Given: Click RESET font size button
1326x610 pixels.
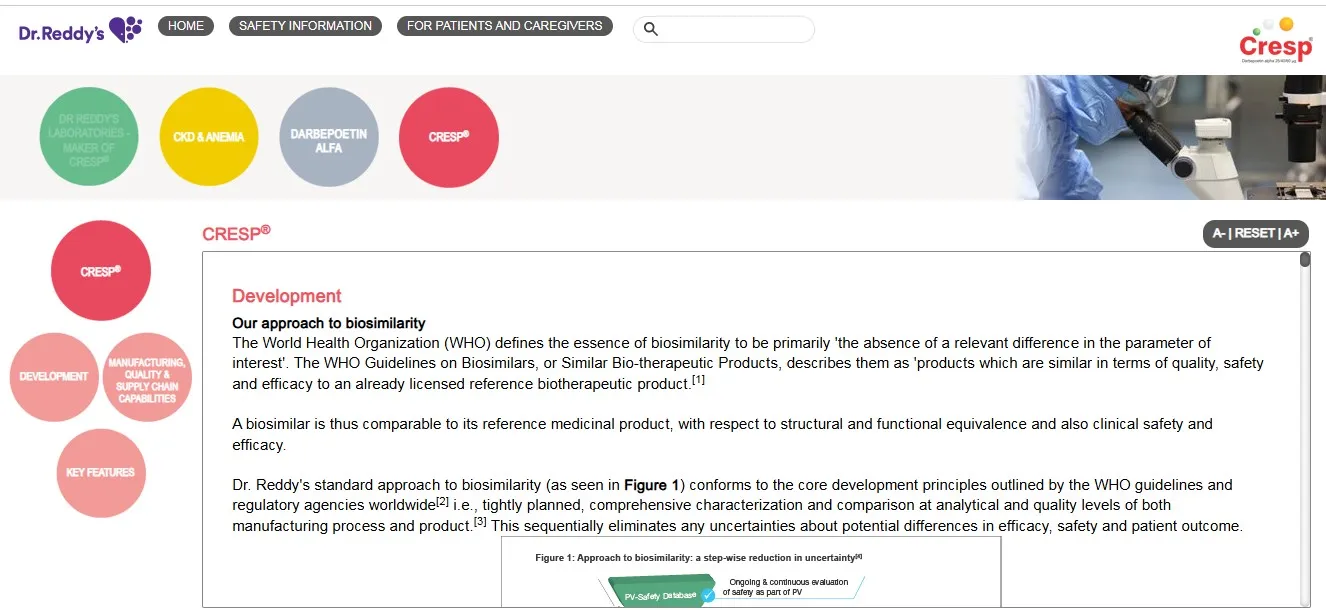Looking at the screenshot, I should (x=1255, y=234).
